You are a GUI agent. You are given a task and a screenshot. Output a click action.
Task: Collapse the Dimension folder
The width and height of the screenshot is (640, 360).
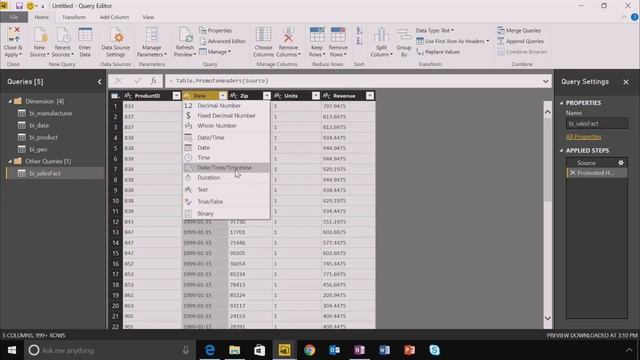tap(10, 101)
